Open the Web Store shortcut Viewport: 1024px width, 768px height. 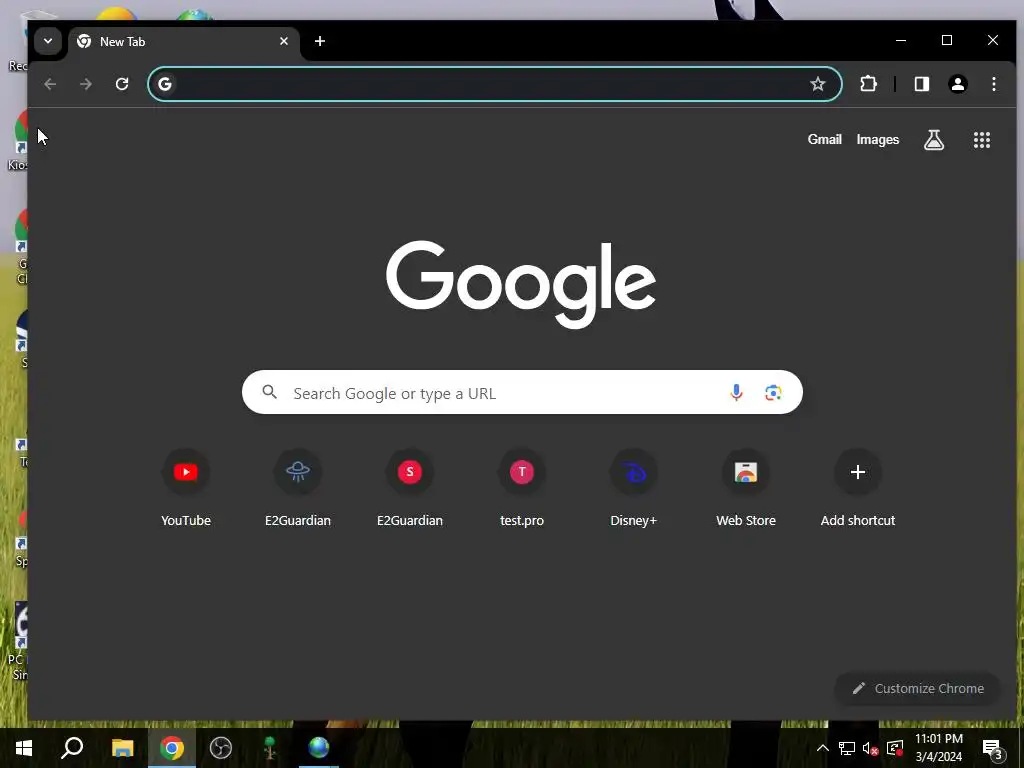pyautogui.click(x=746, y=488)
